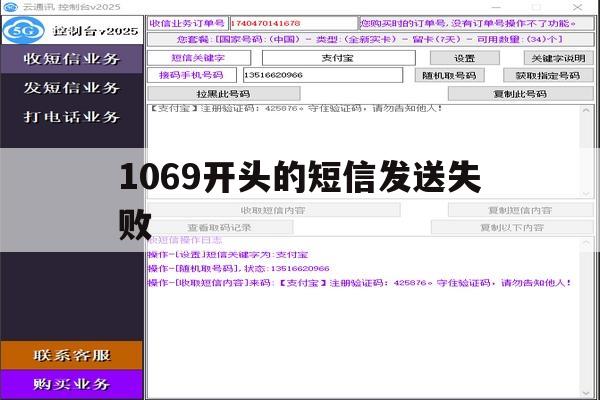Click the 短信关键字 label
Screen dimensions: 600x400
coord(199,58)
